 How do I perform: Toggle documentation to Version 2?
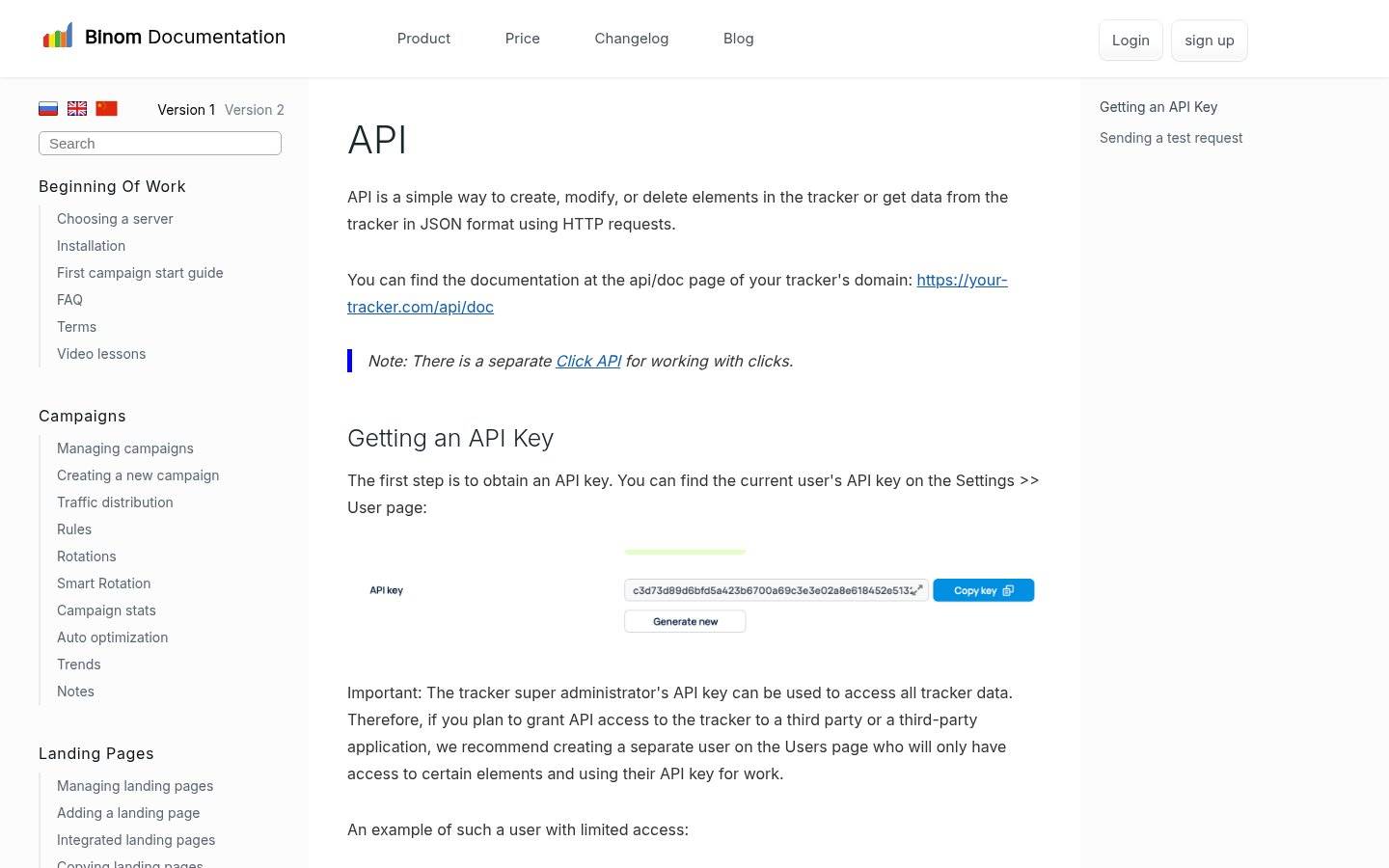point(255,110)
